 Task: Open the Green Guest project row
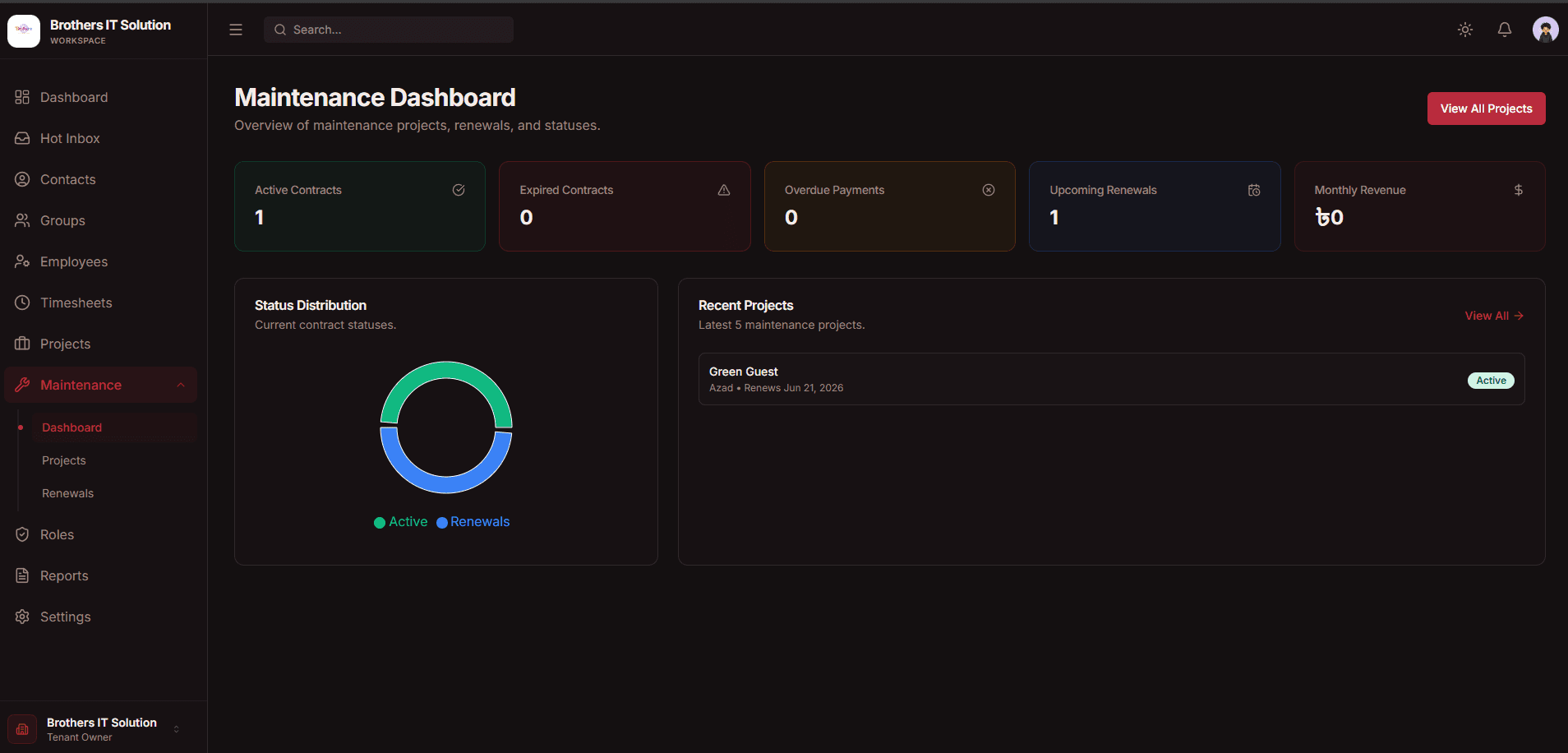[x=1111, y=379]
